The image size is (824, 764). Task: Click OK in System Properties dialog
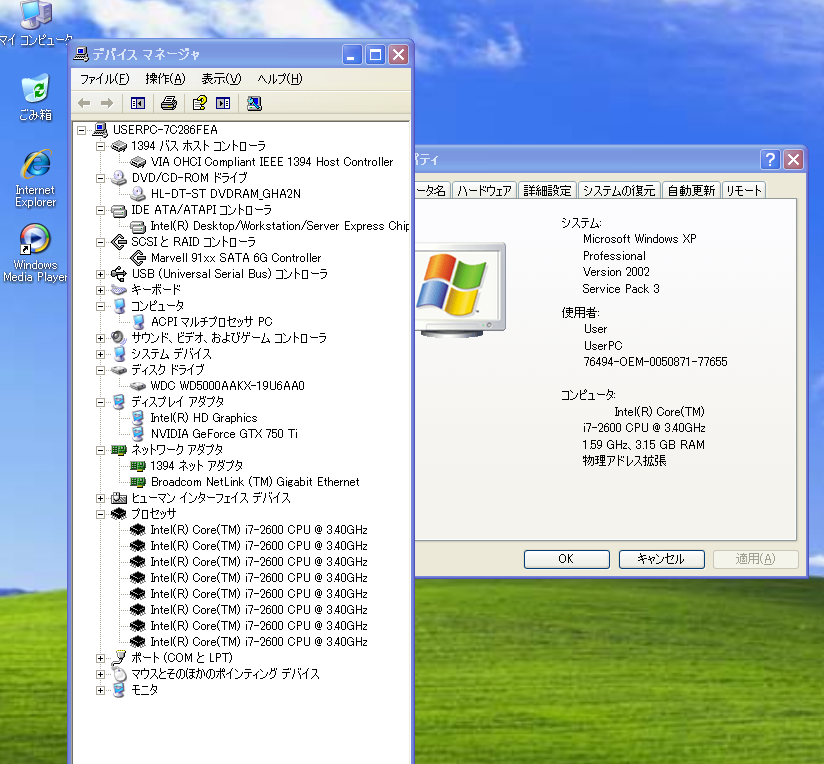[x=566, y=559]
